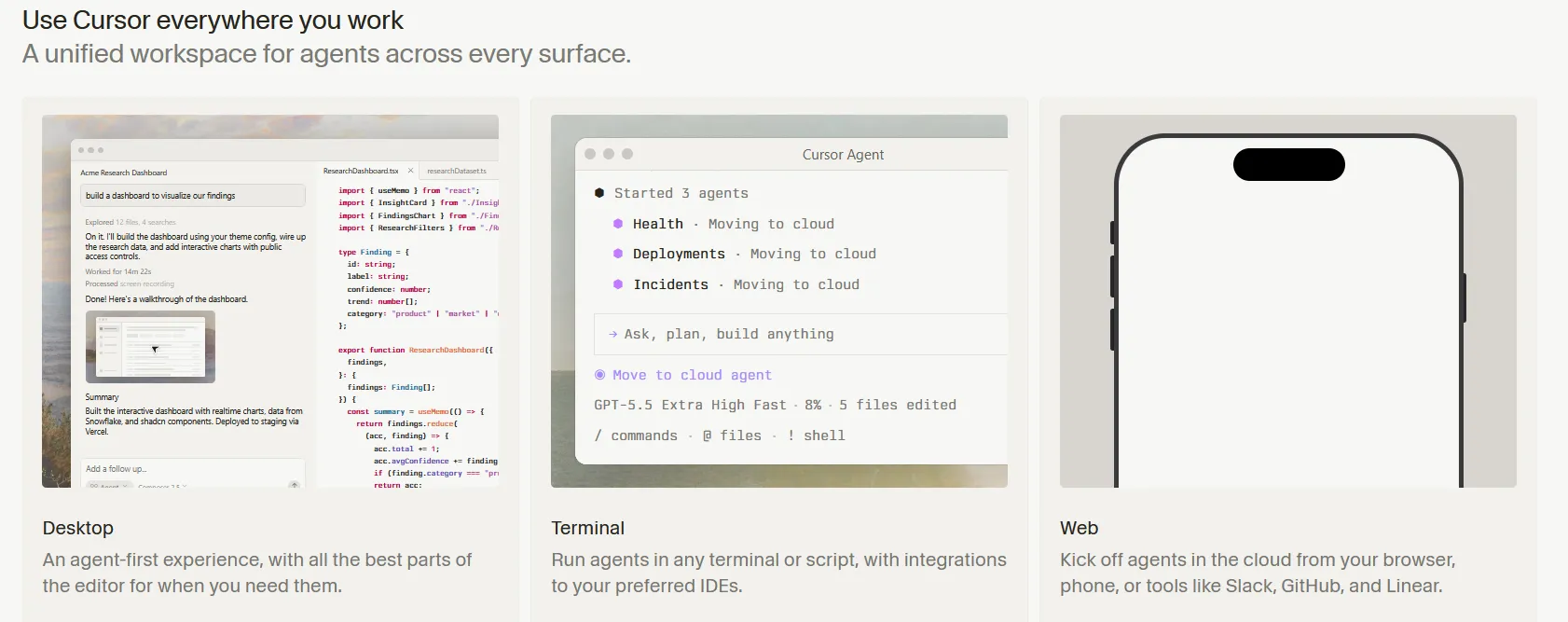This screenshot has height=622, width=1568.
Task: Open the Terminal card heading
Action: (588, 528)
